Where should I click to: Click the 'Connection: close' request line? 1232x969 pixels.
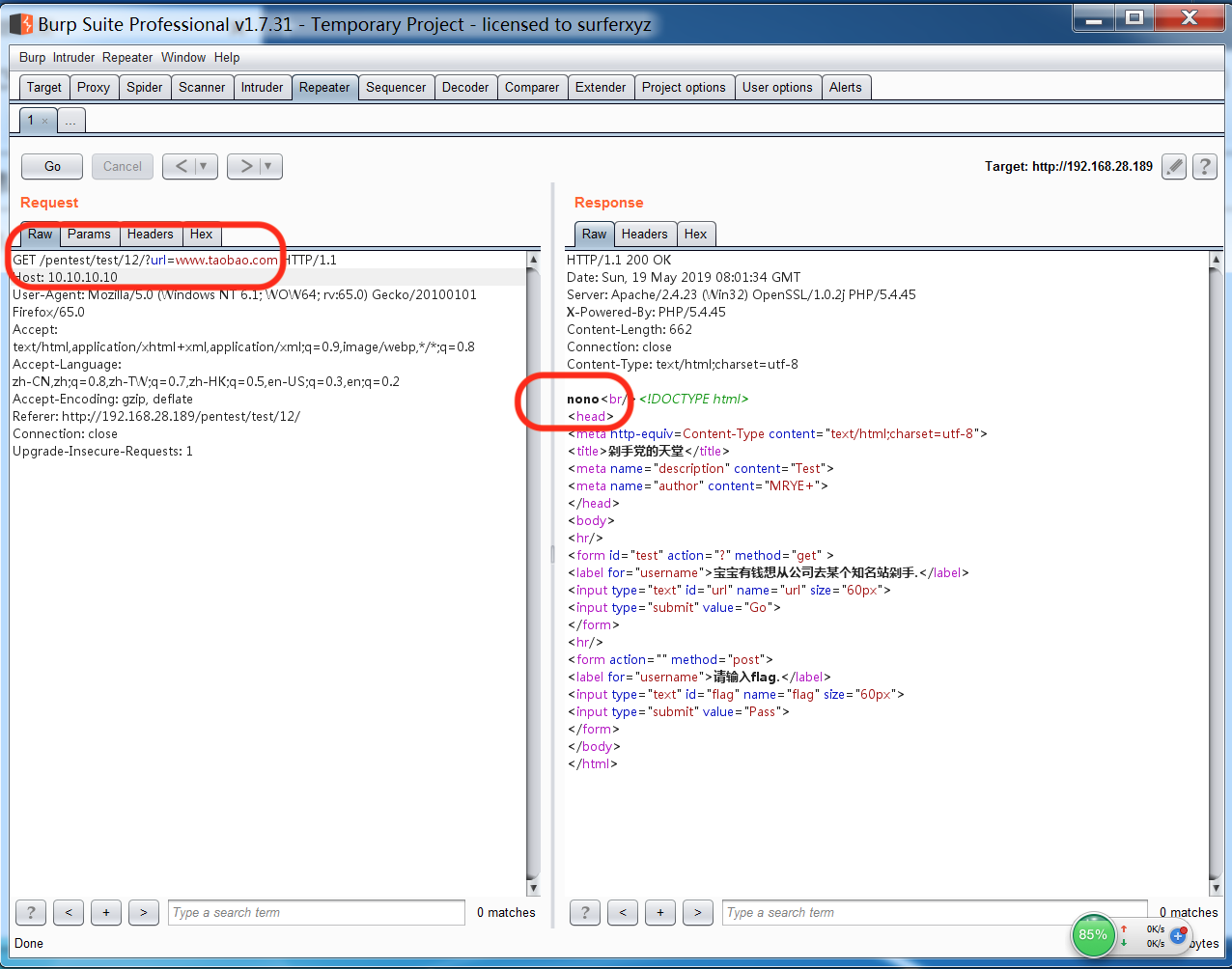pyautogui.click(x=65, y=433)
